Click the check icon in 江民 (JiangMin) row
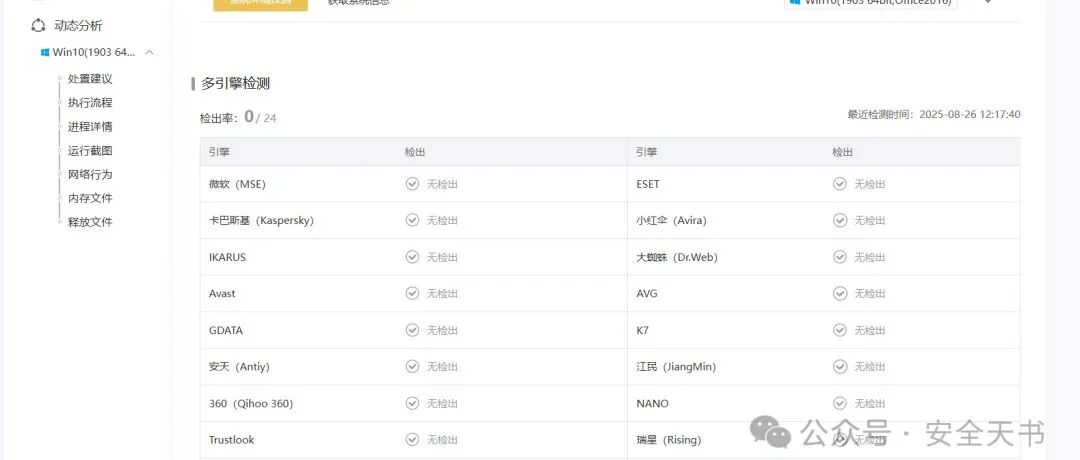 (x=840, y=367)
